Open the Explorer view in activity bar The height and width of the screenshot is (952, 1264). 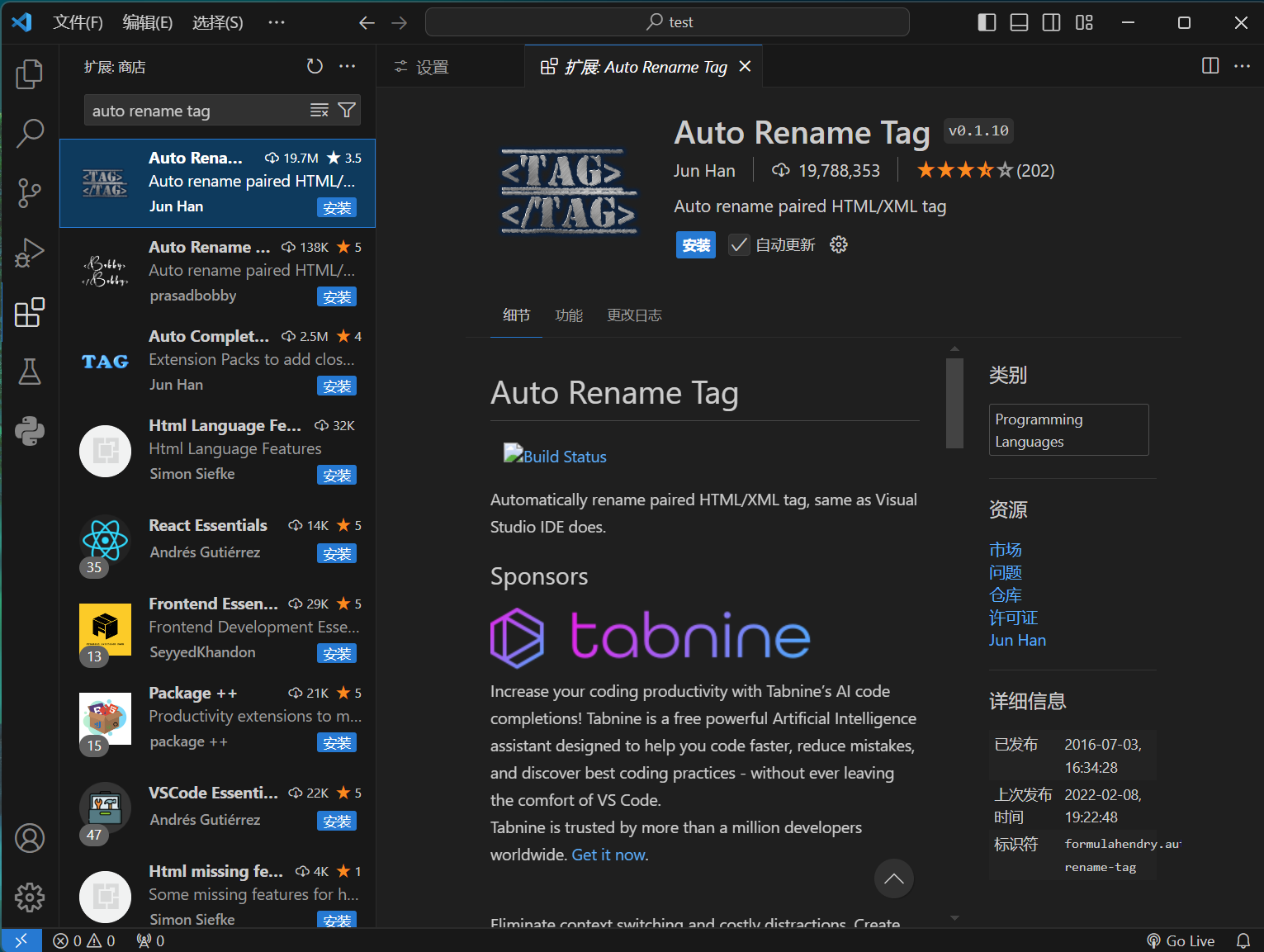pos(30,74)
